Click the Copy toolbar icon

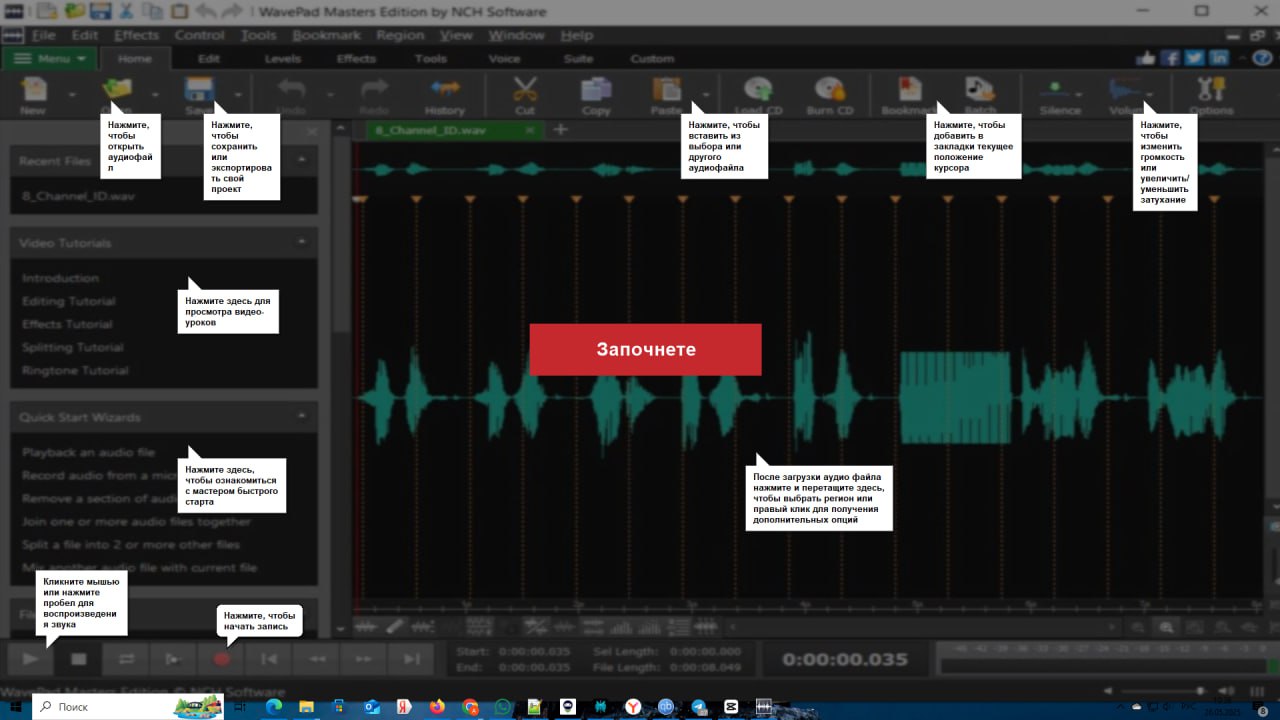[x=596, y=90]
